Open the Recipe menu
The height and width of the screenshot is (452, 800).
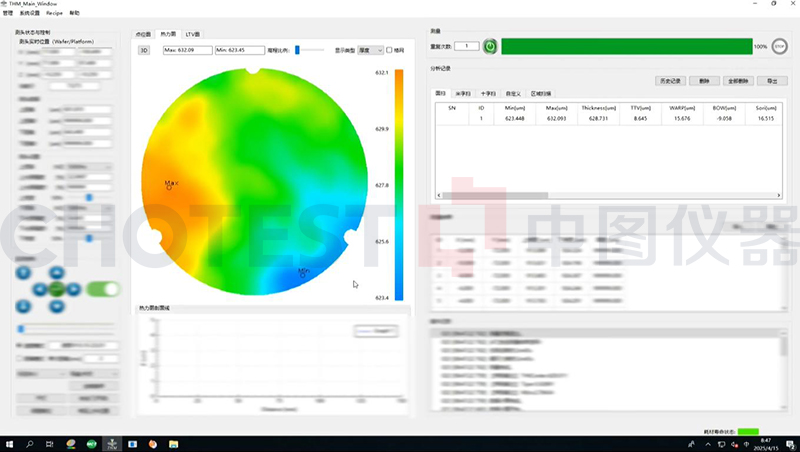(x=54, y=13)
